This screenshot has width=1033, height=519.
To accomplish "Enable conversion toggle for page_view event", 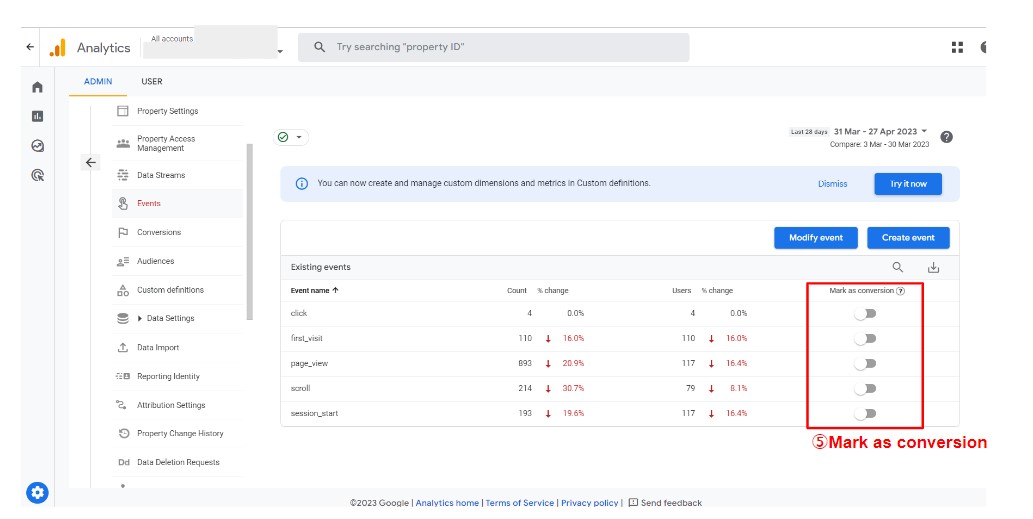I will (x=865, y=363).
